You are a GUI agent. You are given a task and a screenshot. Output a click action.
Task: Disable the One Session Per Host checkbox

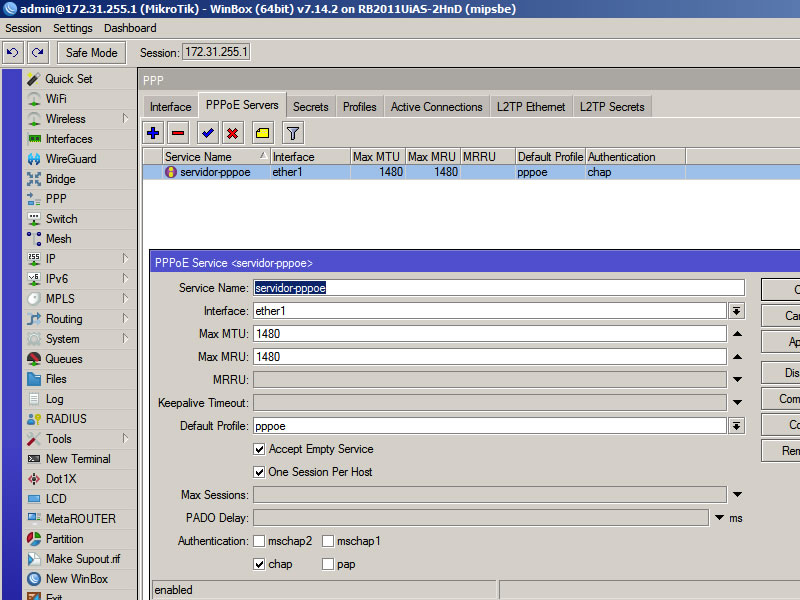click(259, 470)
